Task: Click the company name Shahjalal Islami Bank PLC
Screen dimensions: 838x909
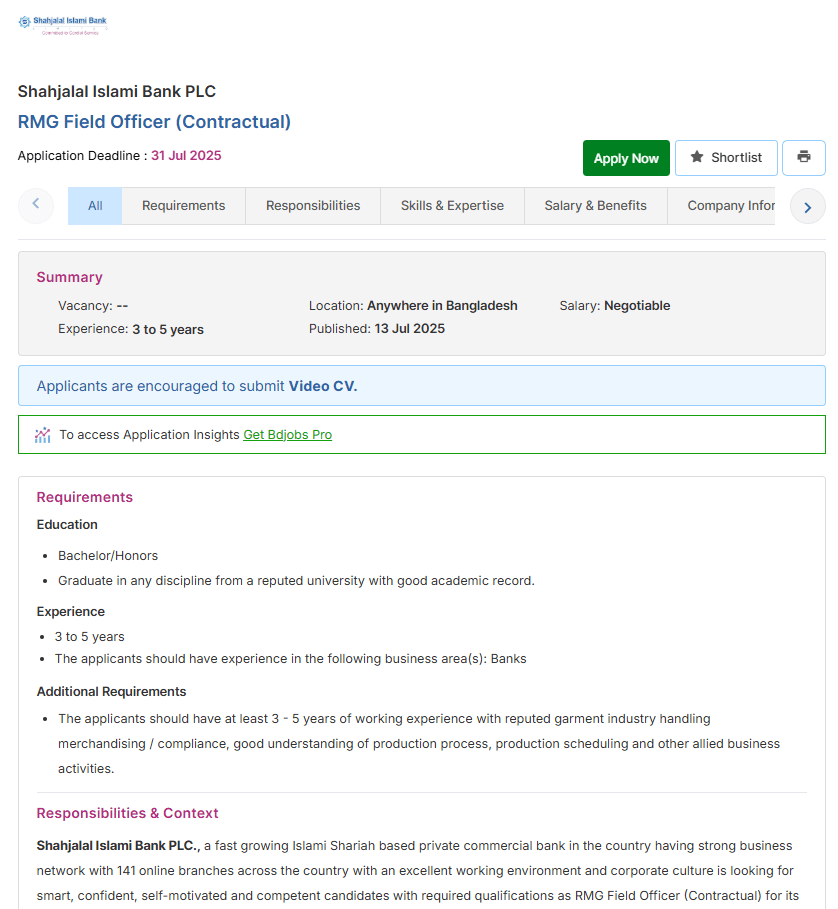Action: 117,92
